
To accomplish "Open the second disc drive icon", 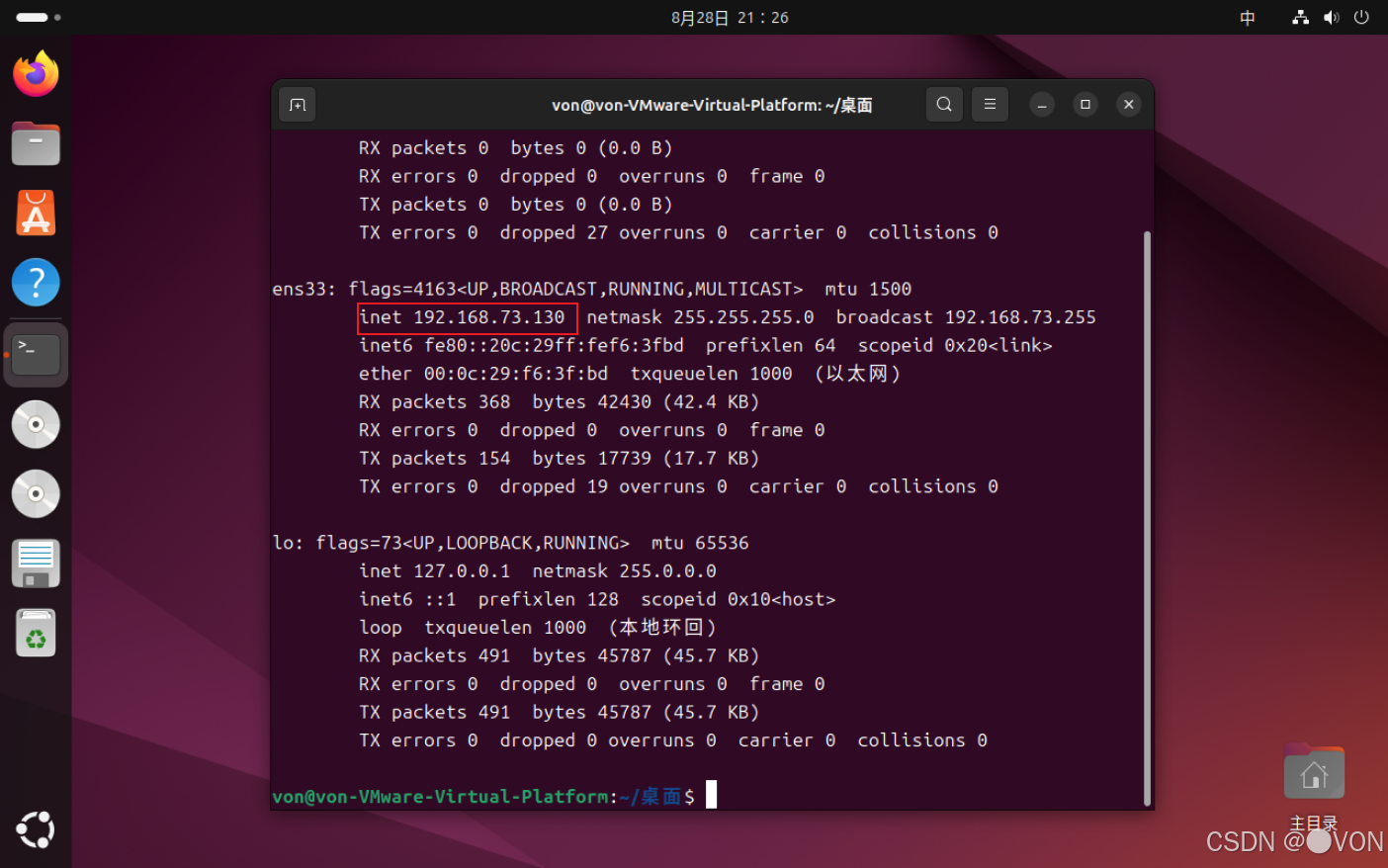I will (x=36, y=493).
